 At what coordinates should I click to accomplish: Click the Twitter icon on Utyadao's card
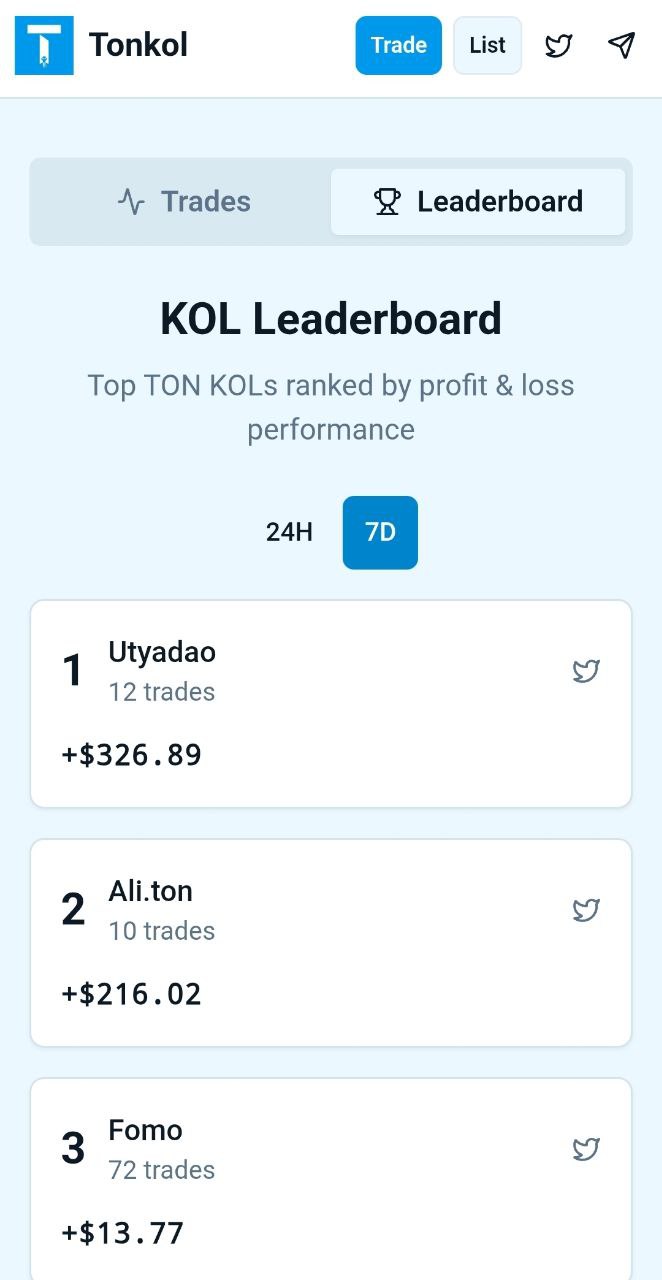[586, 671]
